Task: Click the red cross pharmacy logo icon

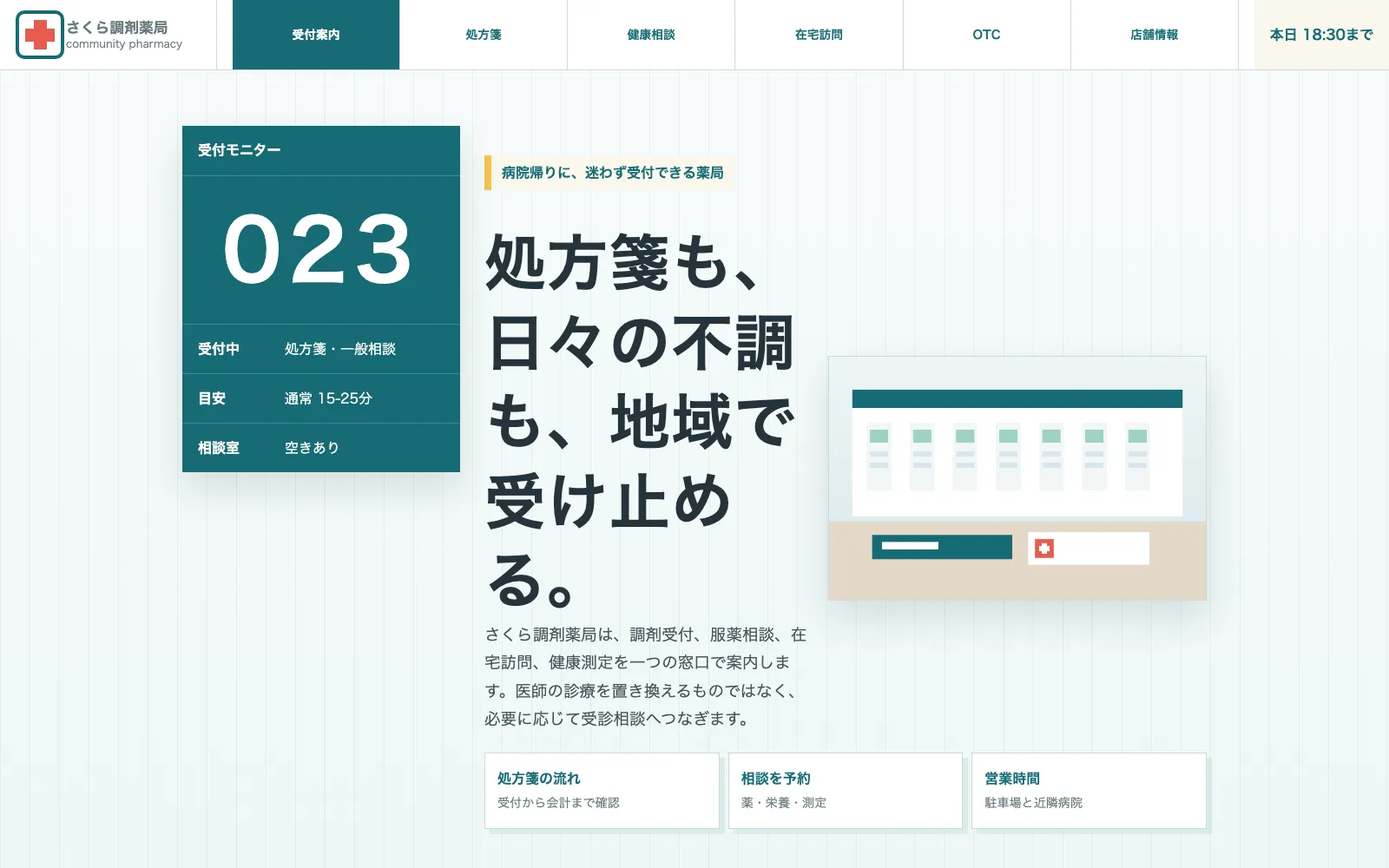Action: (40, 35)
